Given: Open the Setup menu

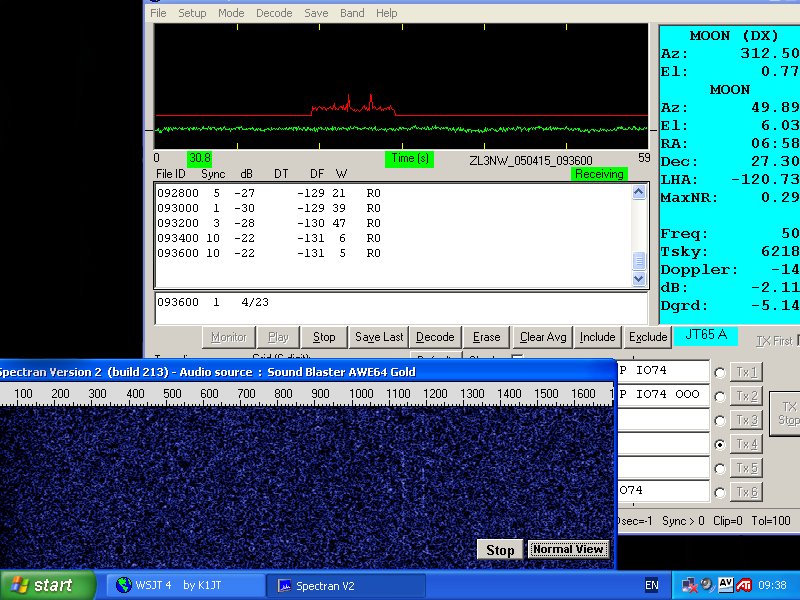Looking at the screenshot, I should pyautogui.click(x=192, y=13).
